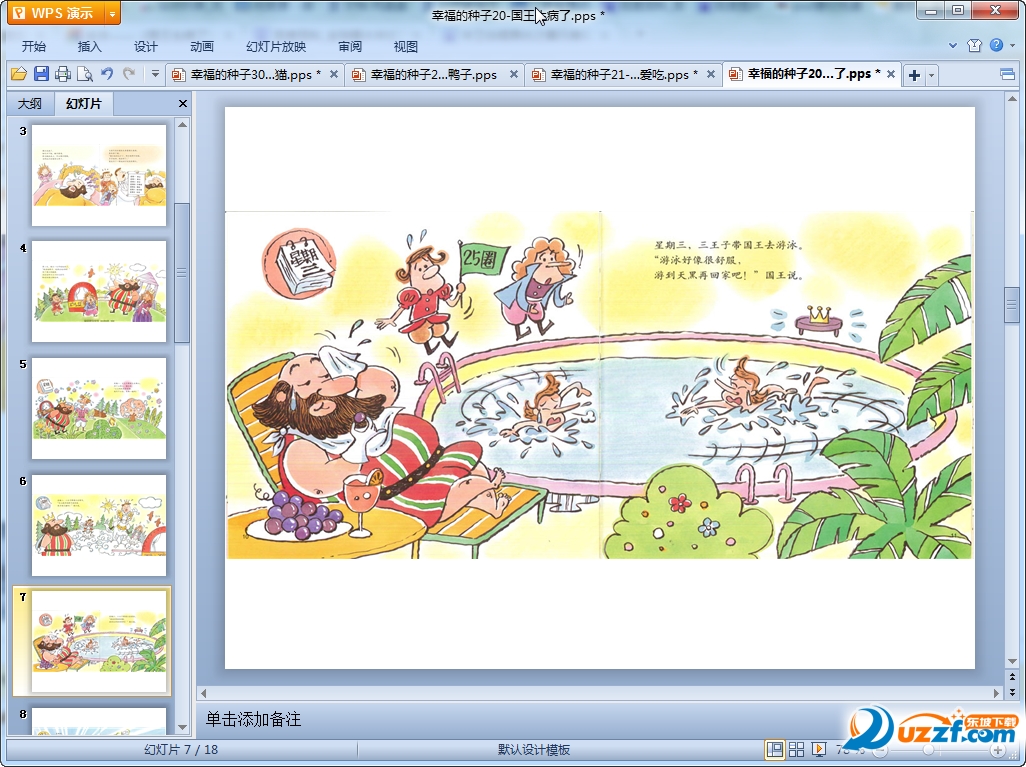Close the 幸福的种子20...了.pps tab
The width and height of the screenshot is (1026, 767).
(891, 75)
